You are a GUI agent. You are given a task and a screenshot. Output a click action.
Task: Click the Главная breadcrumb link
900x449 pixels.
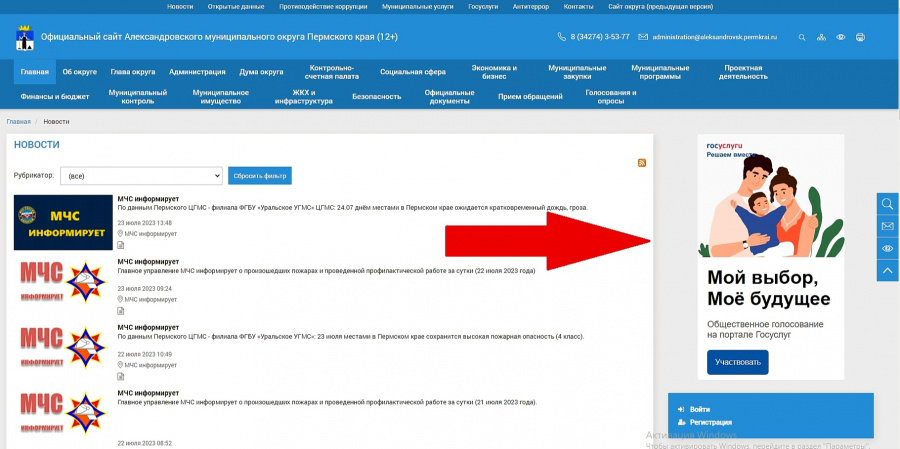tap(18, 122)
